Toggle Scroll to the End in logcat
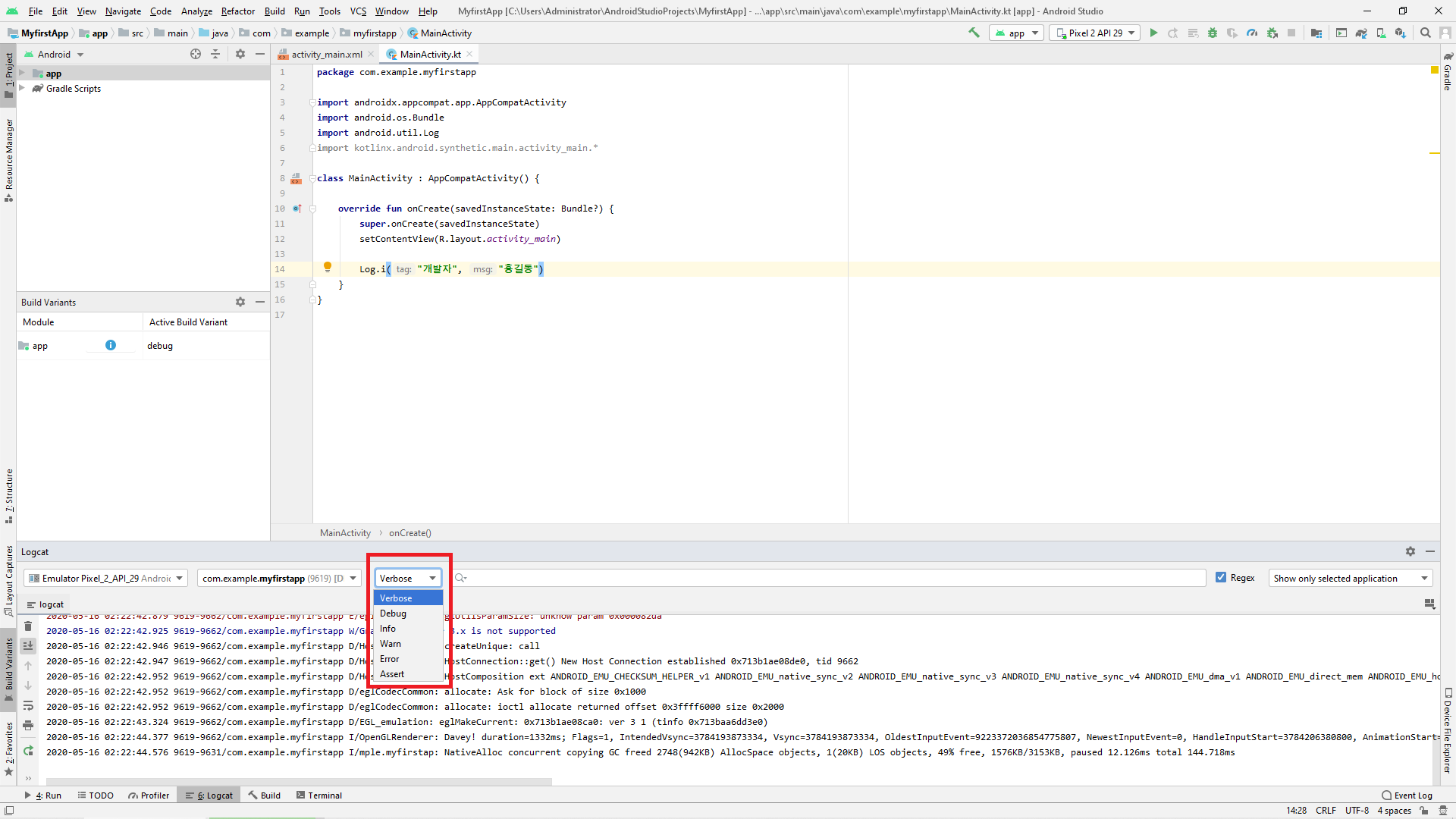1456x819 pixels. [x=28, y=646]
